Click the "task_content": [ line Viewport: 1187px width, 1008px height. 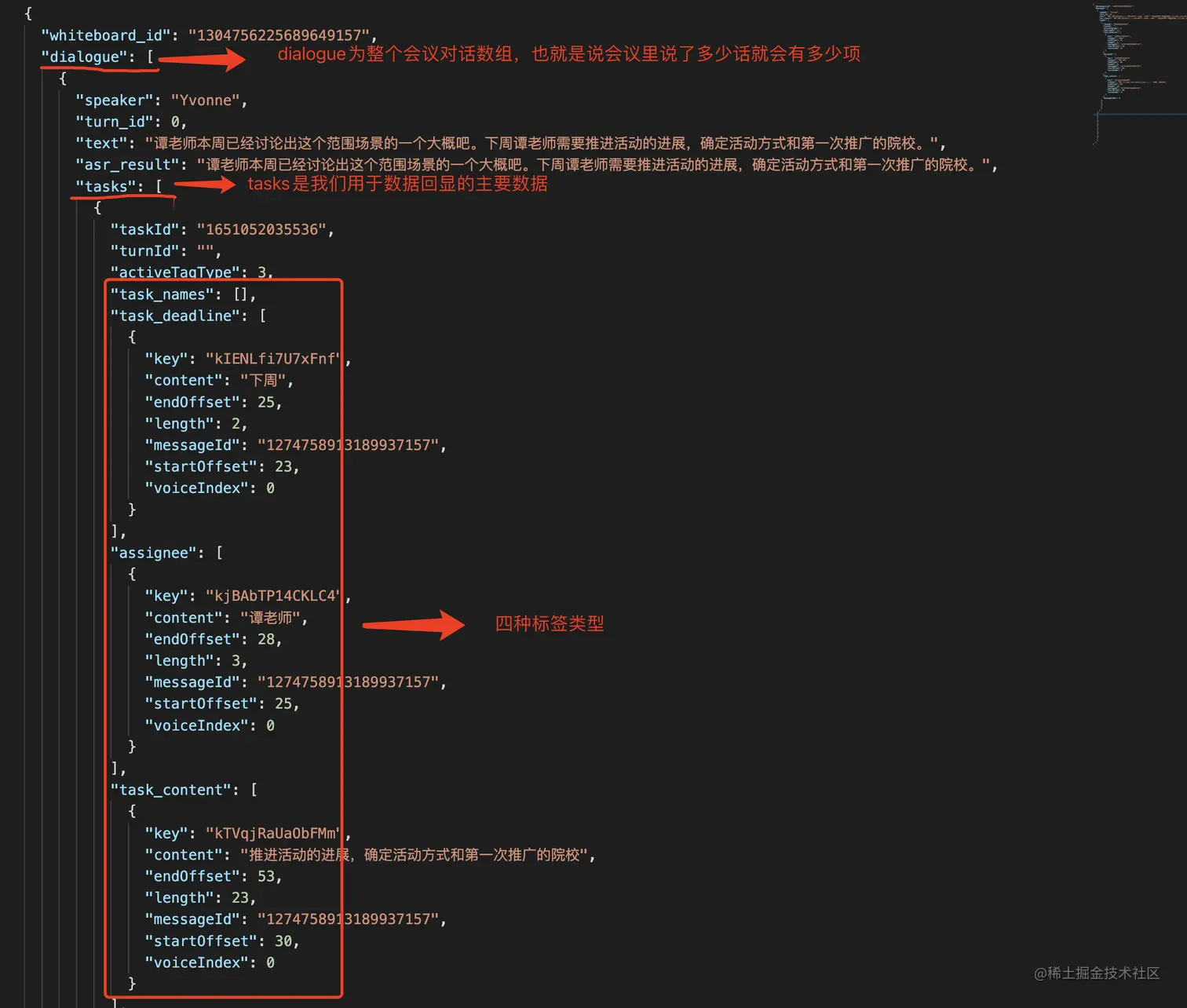click(x=184, y=790)
